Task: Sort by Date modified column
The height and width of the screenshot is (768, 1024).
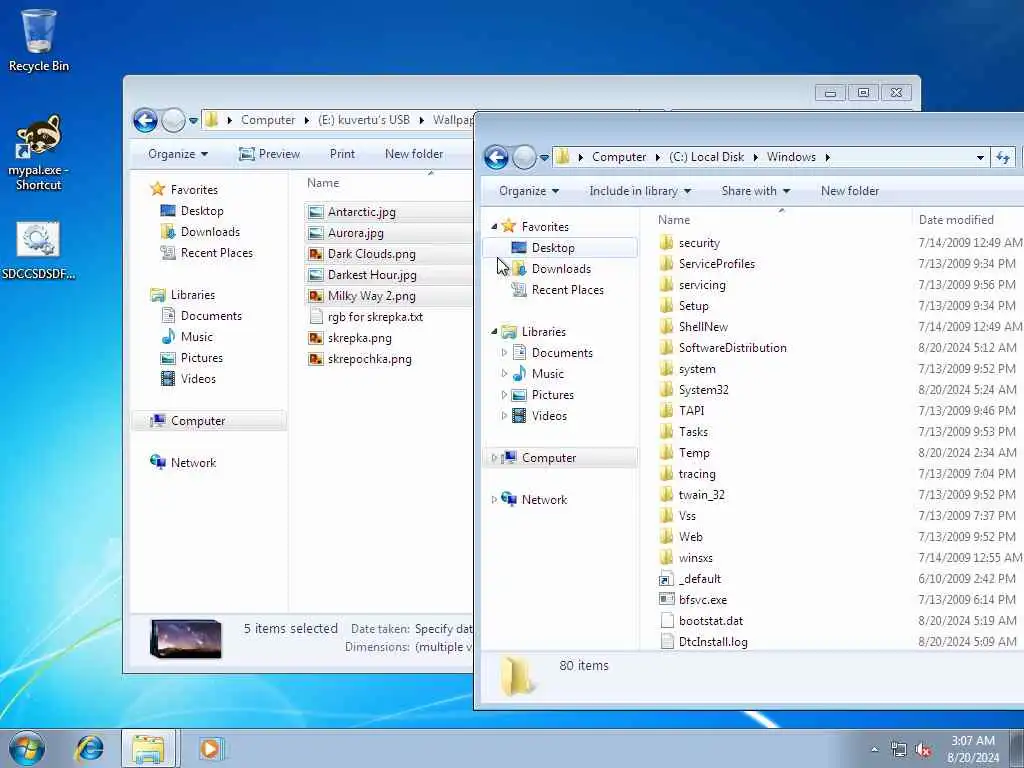Action: click(x=956, y=220)
